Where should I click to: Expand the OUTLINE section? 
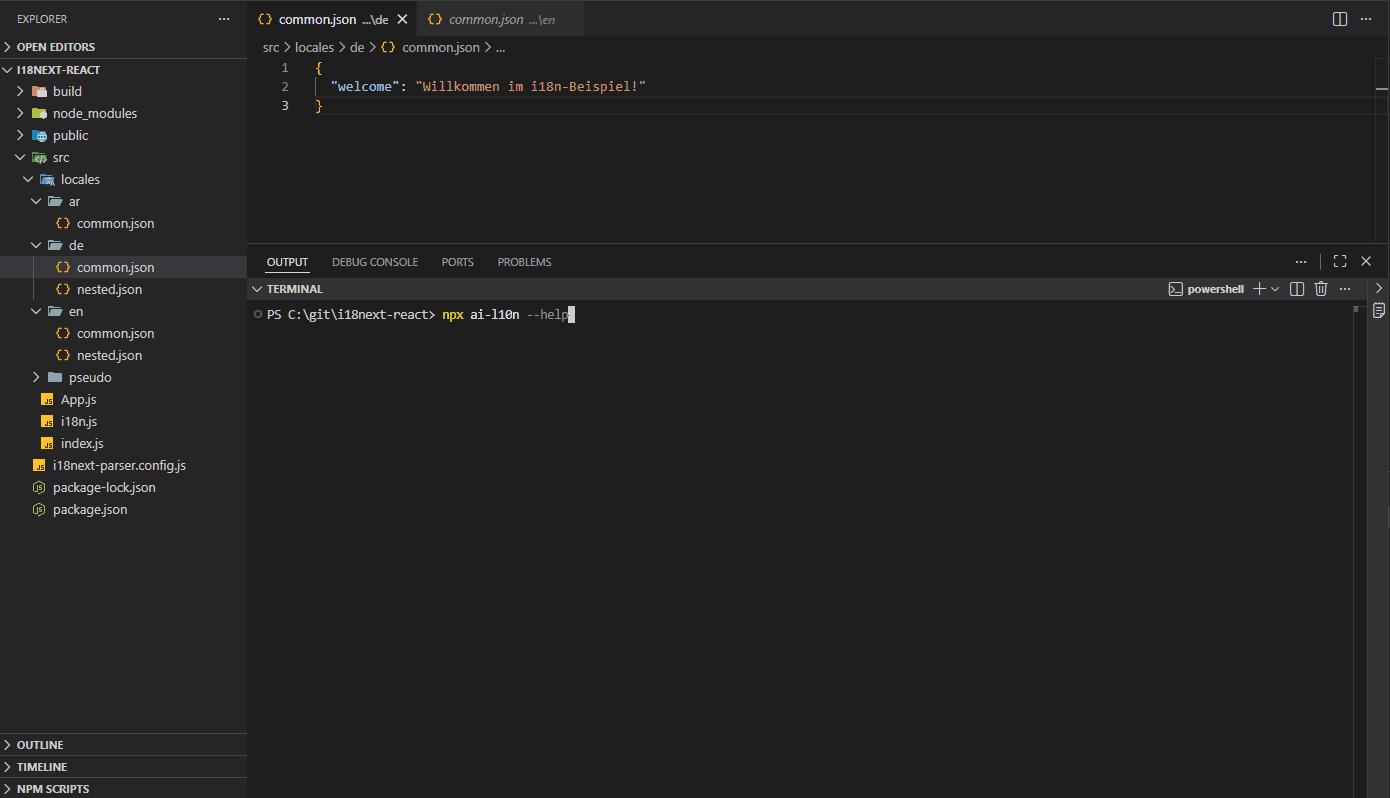tap(123, 745)
